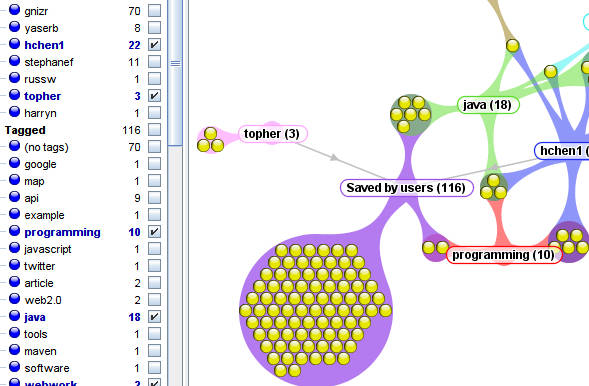Image resolution: width=589 pixels, height=386 pixels.
Task: Select the blue ball icon next to api
Action: tap(14, 197)
